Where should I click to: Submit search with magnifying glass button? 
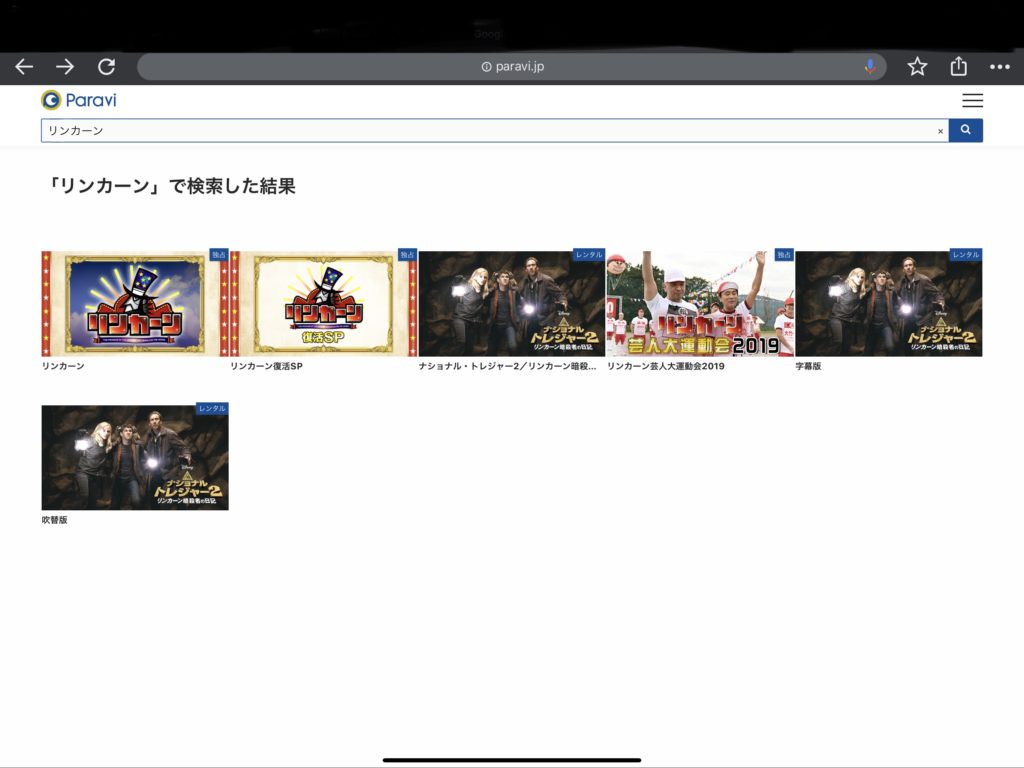[x=966, y=131]
